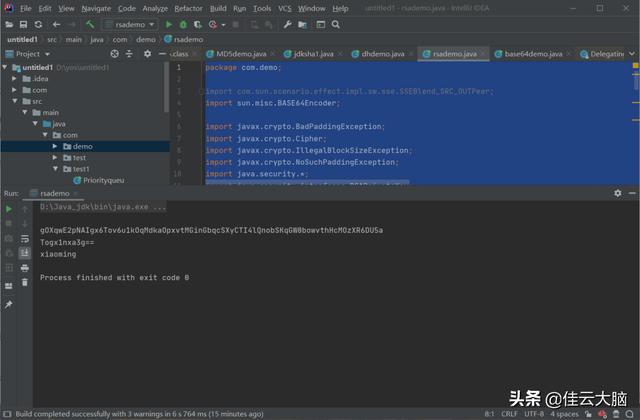
Task: Click the Project tree scrollbar
Action: (166, 87)
